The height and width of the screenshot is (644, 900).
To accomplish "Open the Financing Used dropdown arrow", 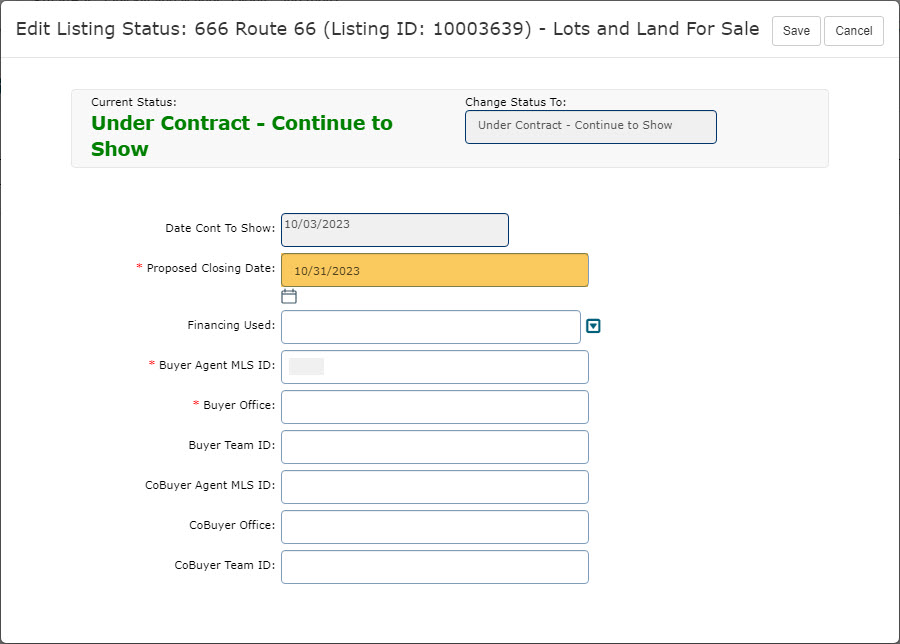I will click(593, 326).
